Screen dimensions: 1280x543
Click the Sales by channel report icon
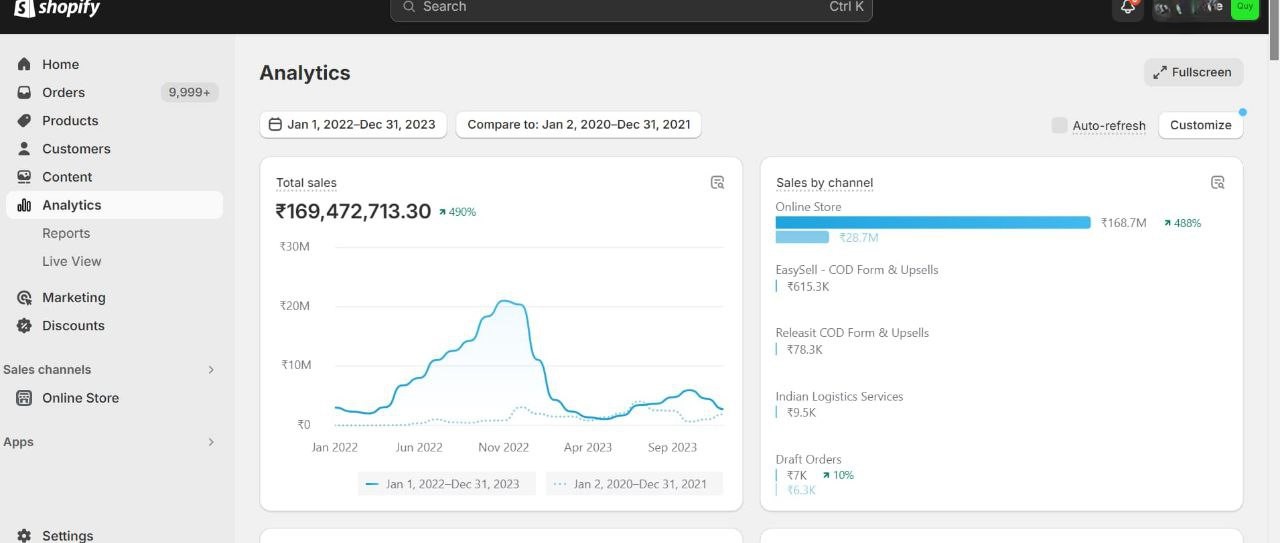(1217, 182)
